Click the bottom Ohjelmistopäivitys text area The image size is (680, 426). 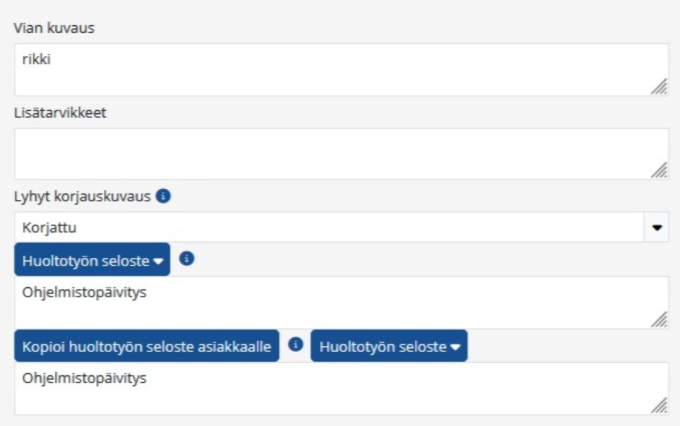340,389
